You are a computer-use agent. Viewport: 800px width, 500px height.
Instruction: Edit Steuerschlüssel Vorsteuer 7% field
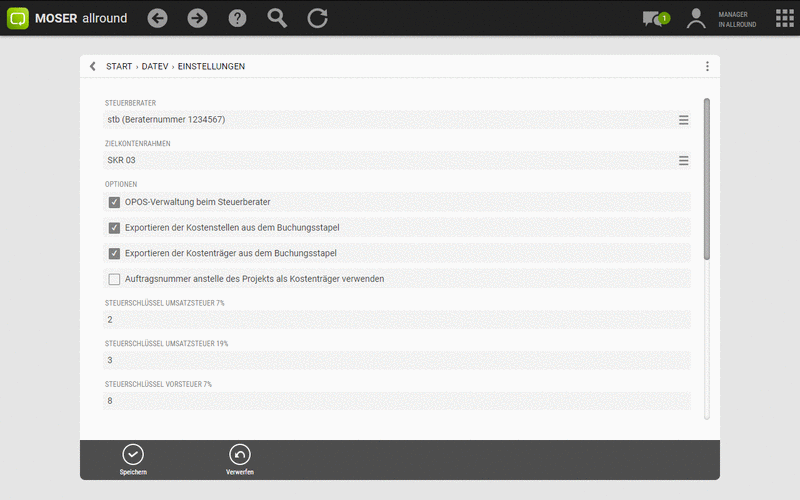tap(397, 401)
